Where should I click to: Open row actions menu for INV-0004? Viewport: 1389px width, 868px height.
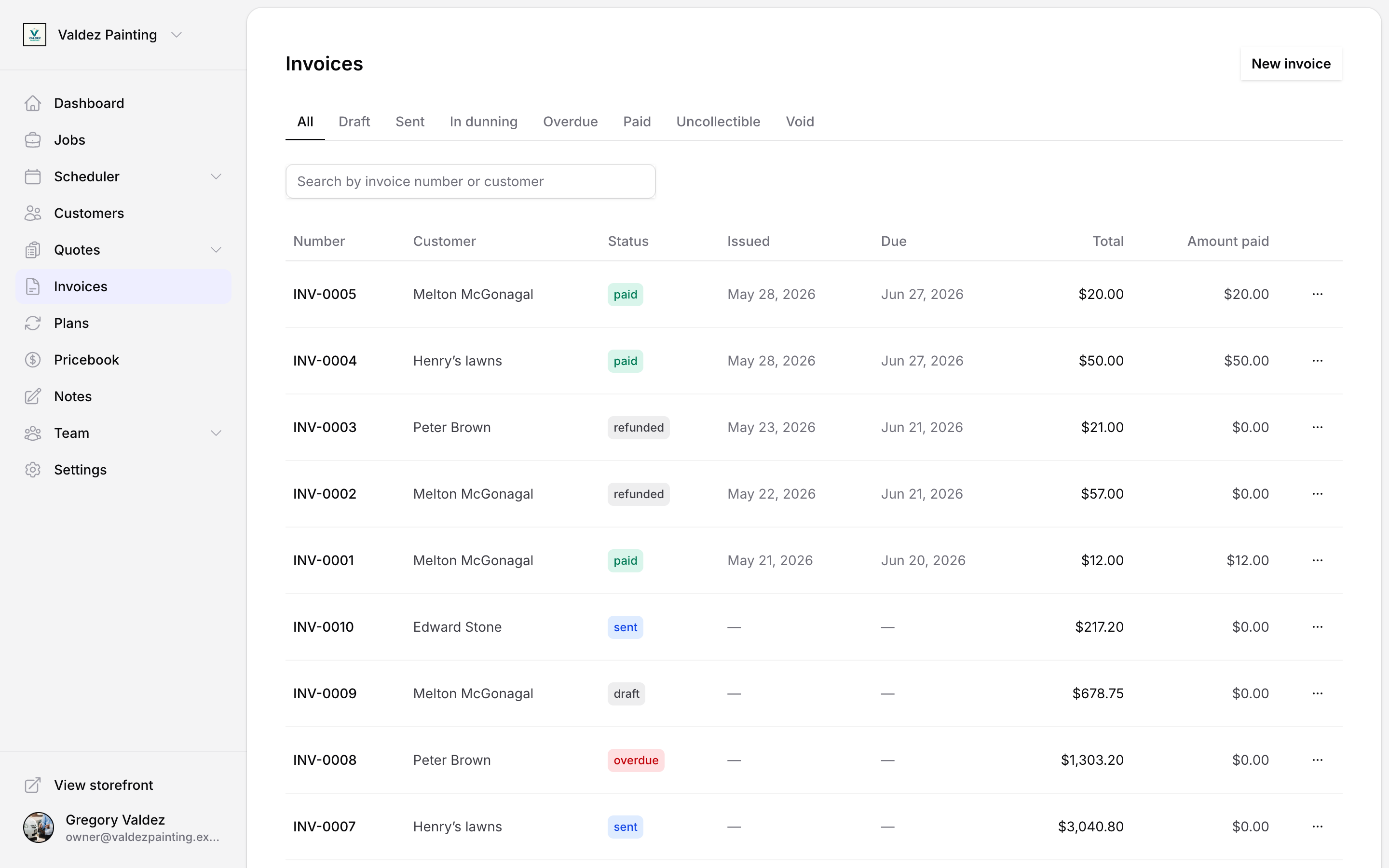tap(1317, 361)
